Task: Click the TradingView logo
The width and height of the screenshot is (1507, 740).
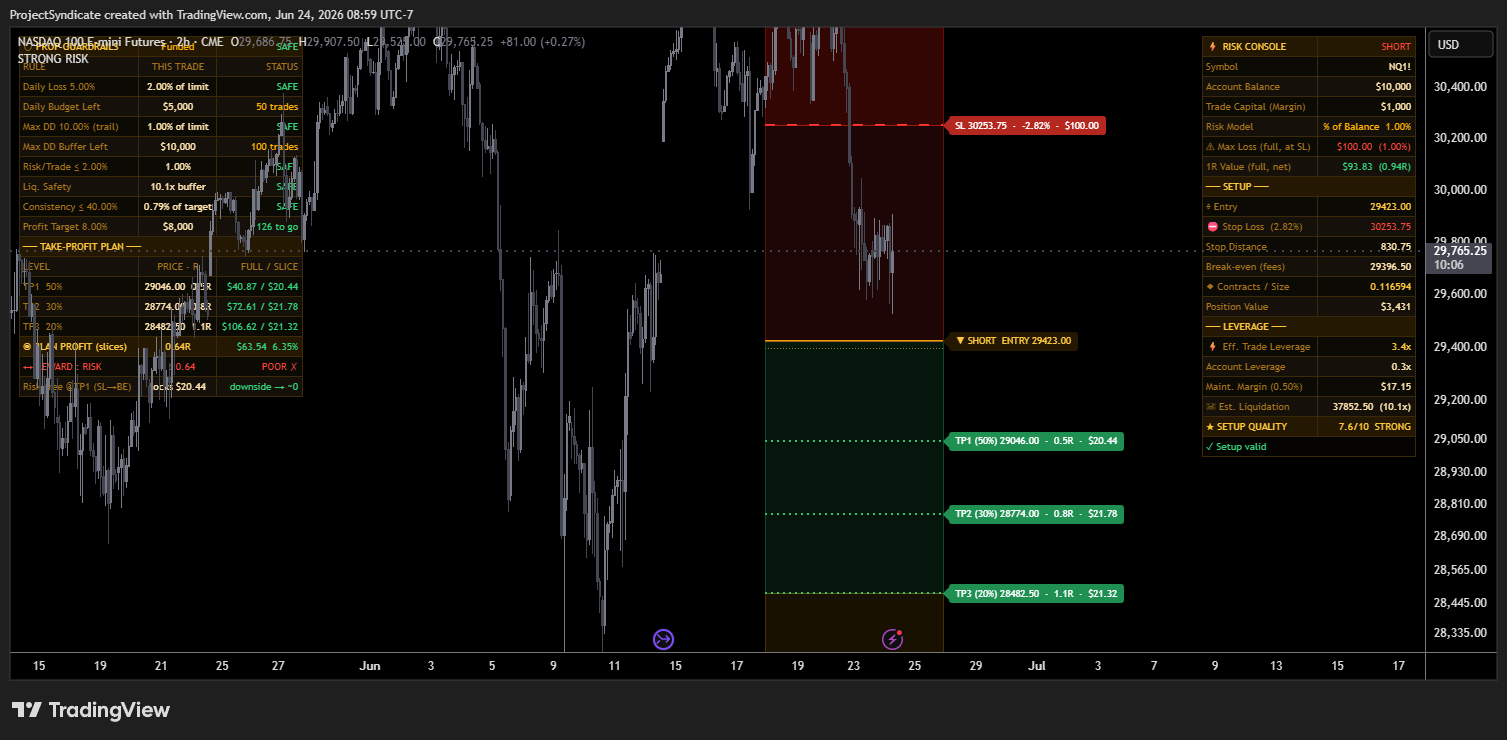Action: coord(91,710)
